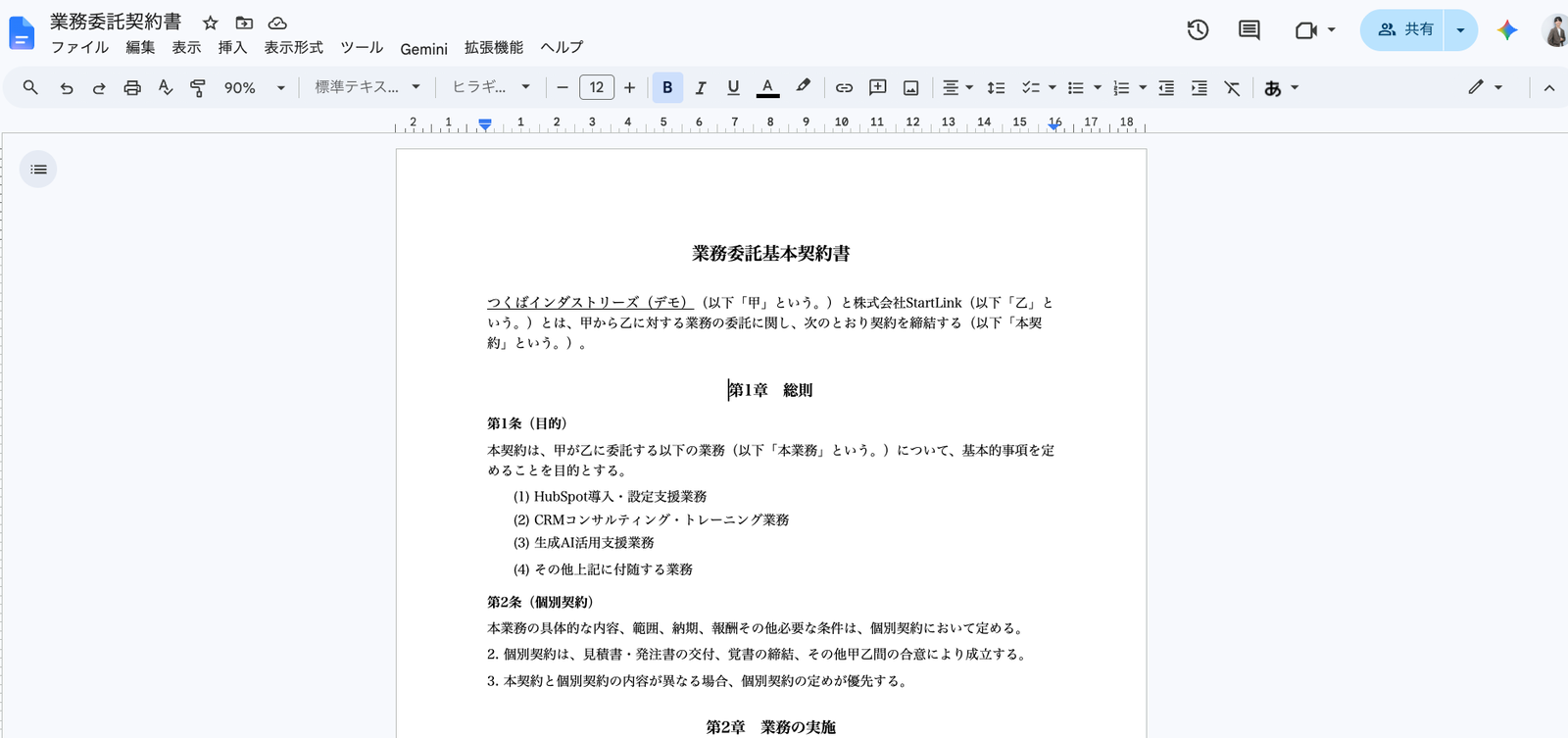Click the line (3) 生成AI活用支援業務

coord(583,543)
